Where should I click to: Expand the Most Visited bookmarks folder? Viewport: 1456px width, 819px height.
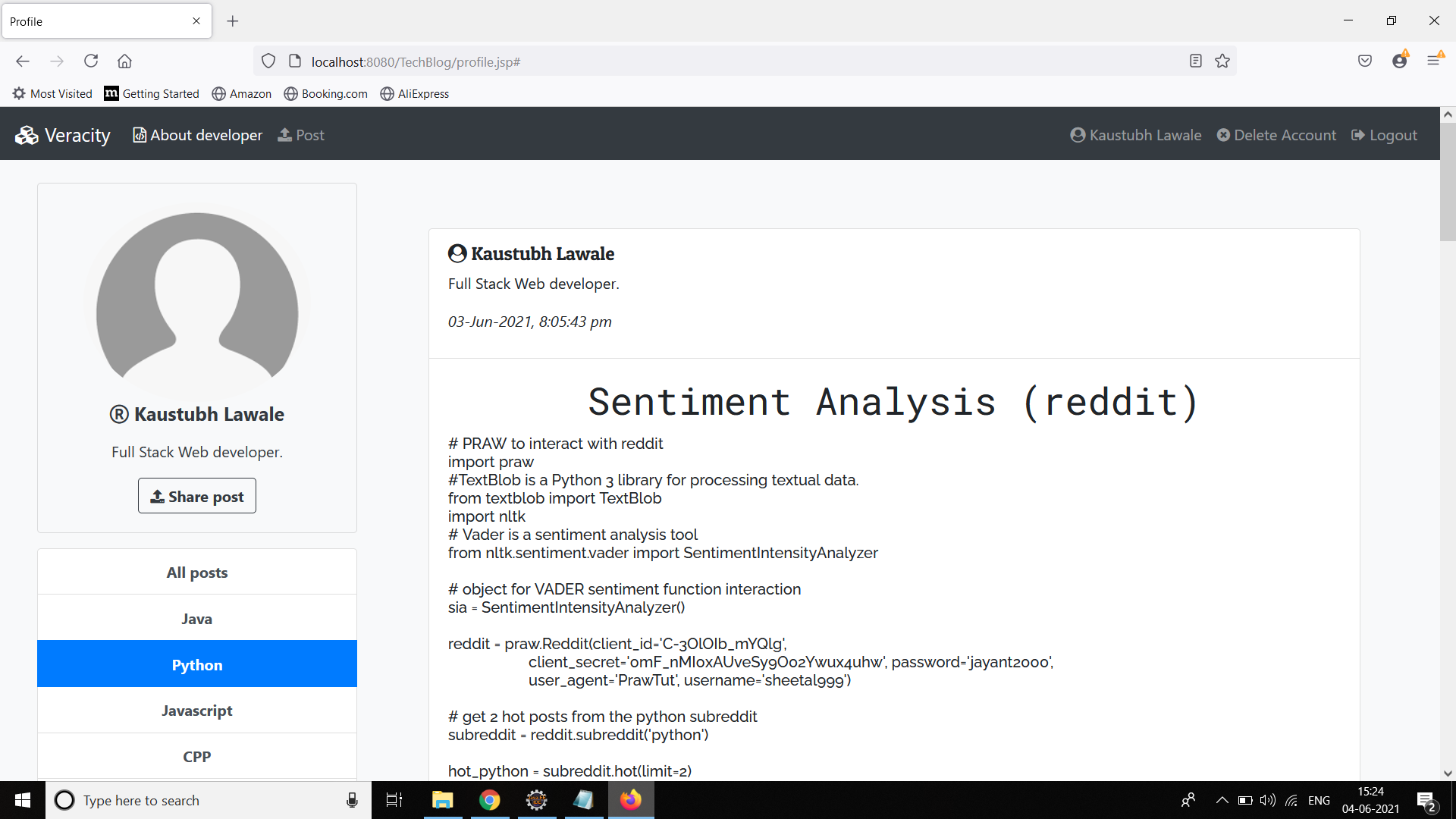point(52,93)
